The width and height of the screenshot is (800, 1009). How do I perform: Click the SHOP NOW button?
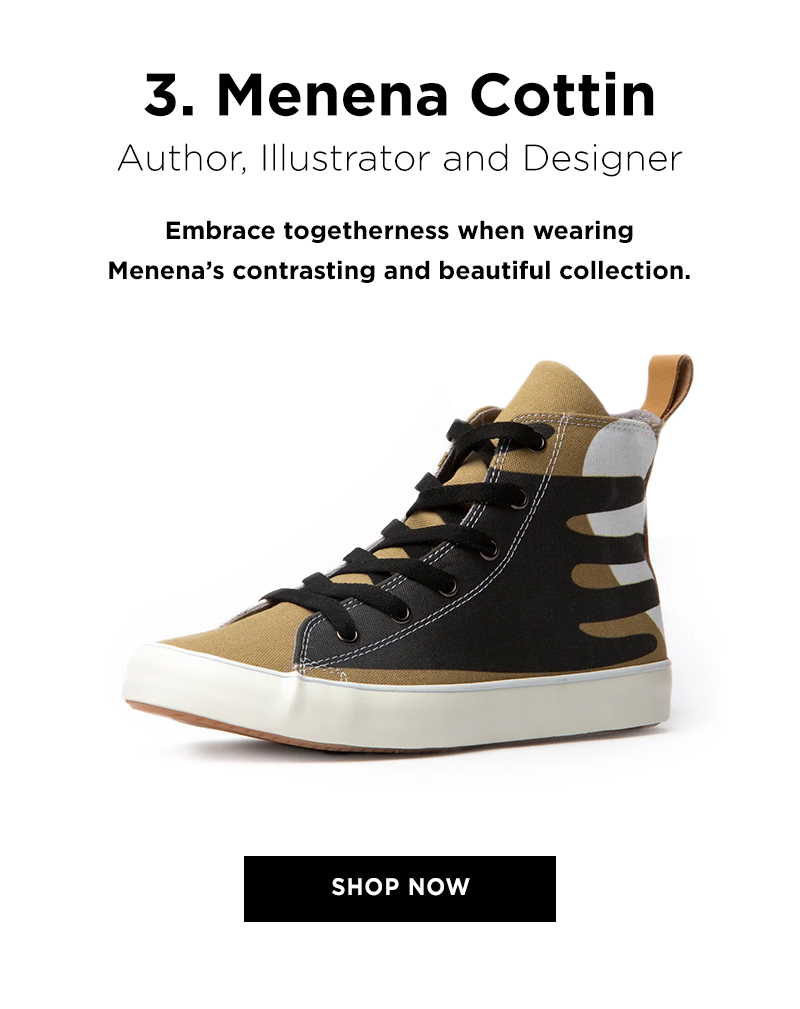pyautogui.click(x=400, y=889)
